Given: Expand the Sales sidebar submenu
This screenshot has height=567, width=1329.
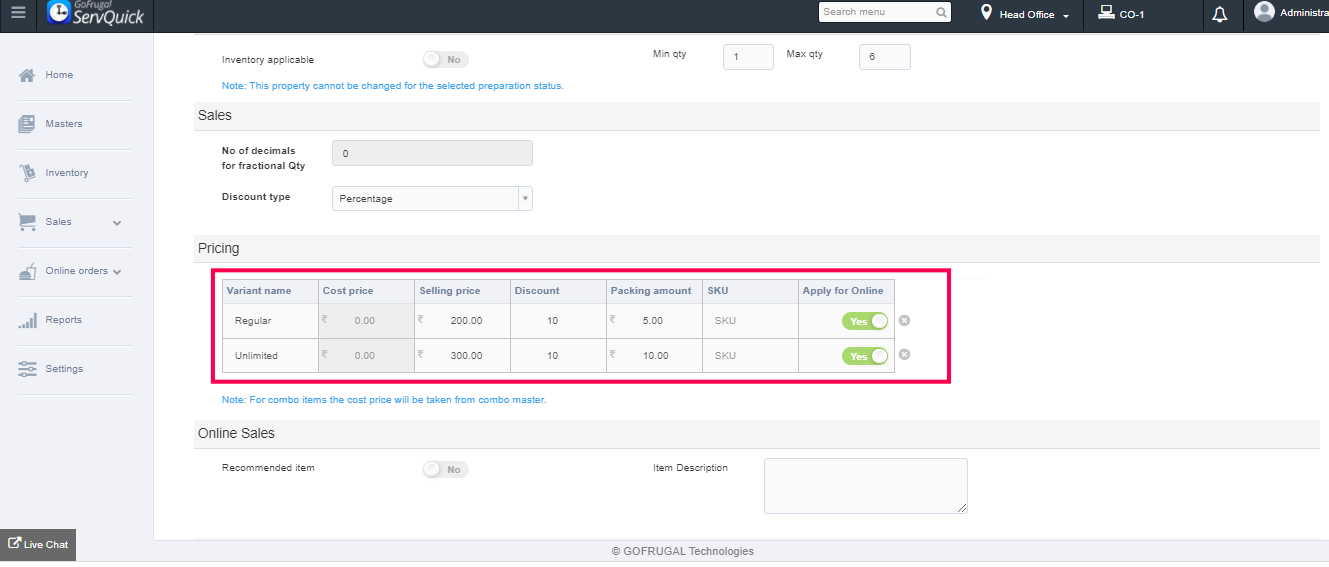Looking at the screenshot, I should [117, 223].
